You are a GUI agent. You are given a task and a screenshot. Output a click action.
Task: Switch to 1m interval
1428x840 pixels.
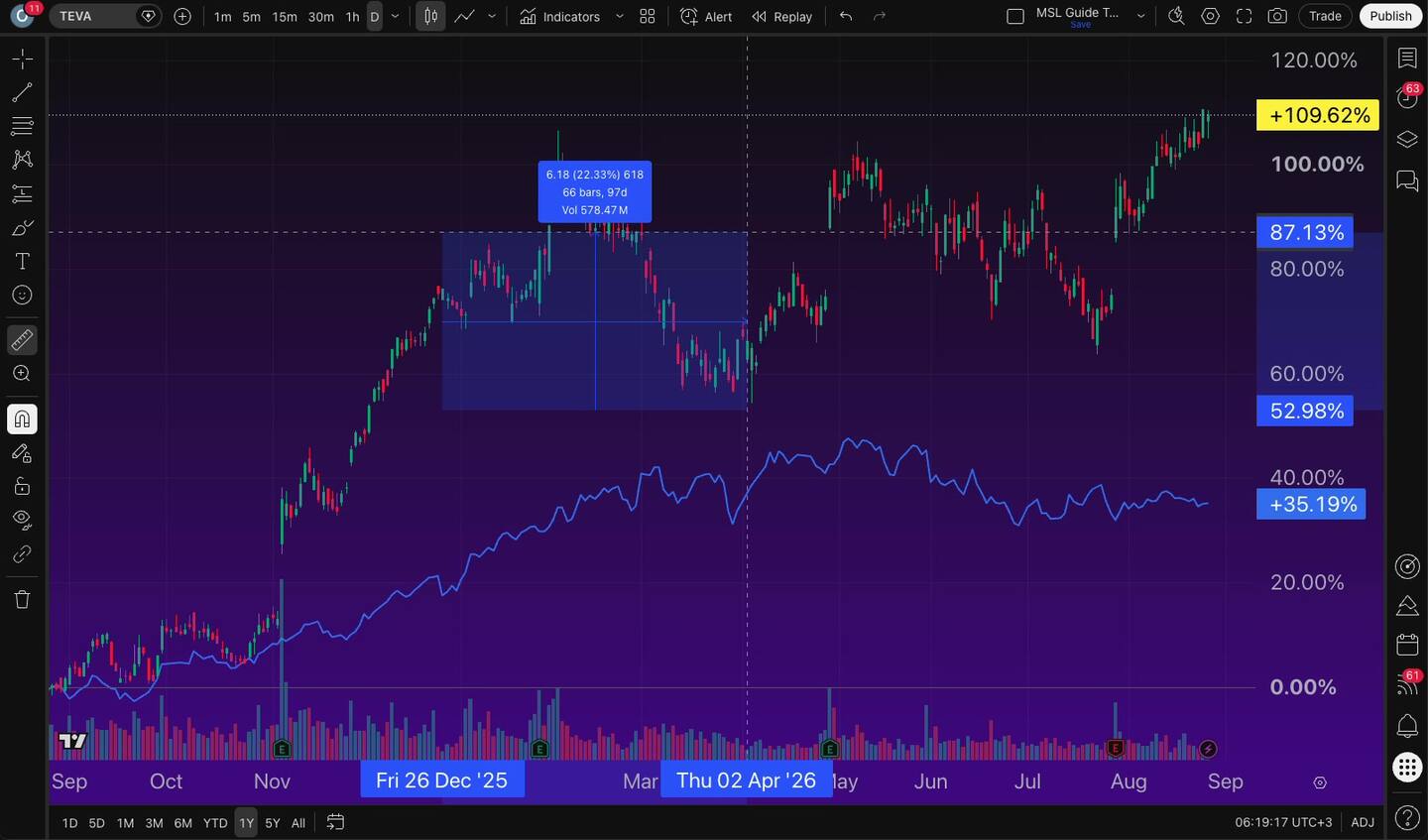pos(223,17)
